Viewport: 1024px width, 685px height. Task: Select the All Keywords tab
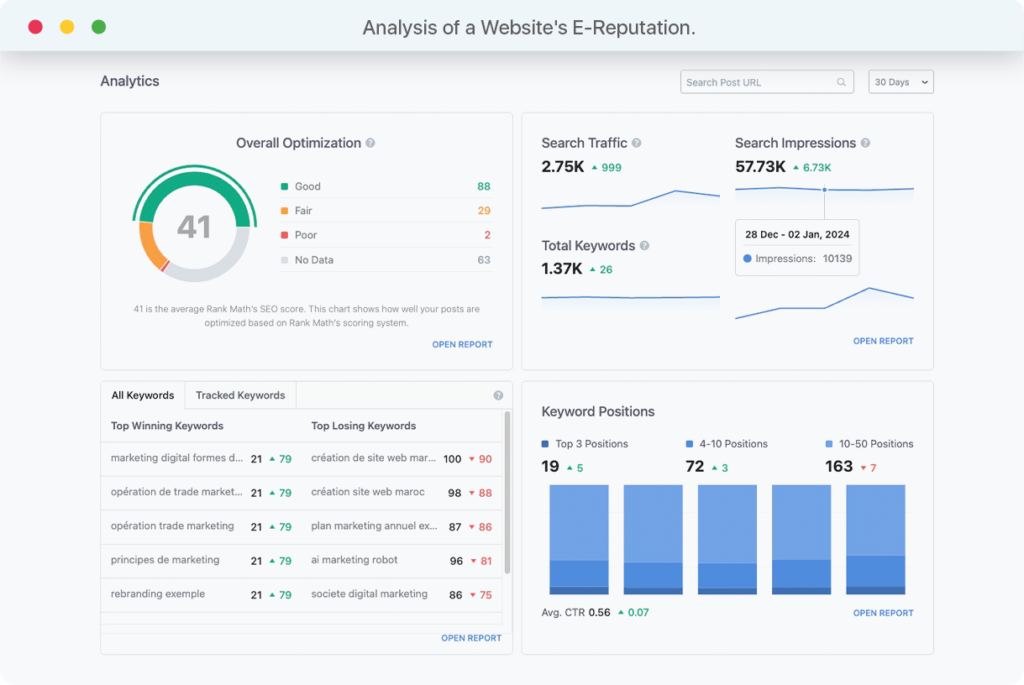[x=142, y=395]
